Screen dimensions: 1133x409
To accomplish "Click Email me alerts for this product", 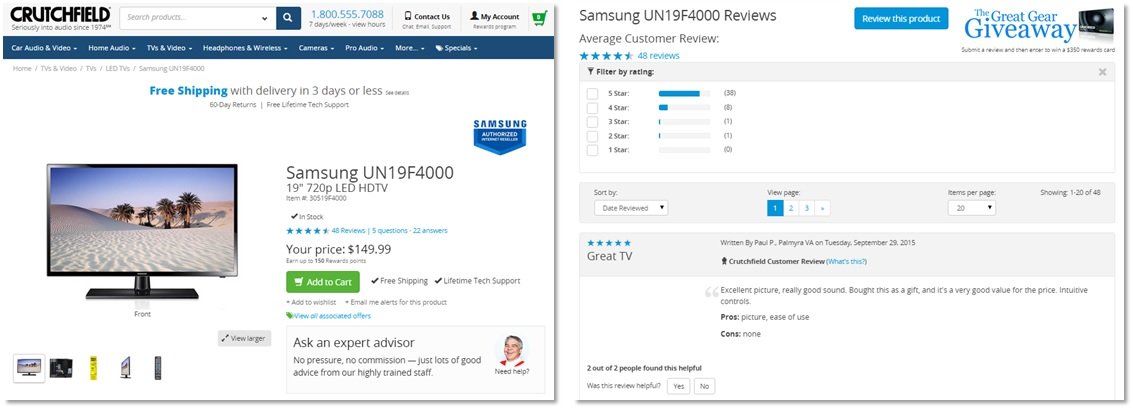I will pos(395,302).
